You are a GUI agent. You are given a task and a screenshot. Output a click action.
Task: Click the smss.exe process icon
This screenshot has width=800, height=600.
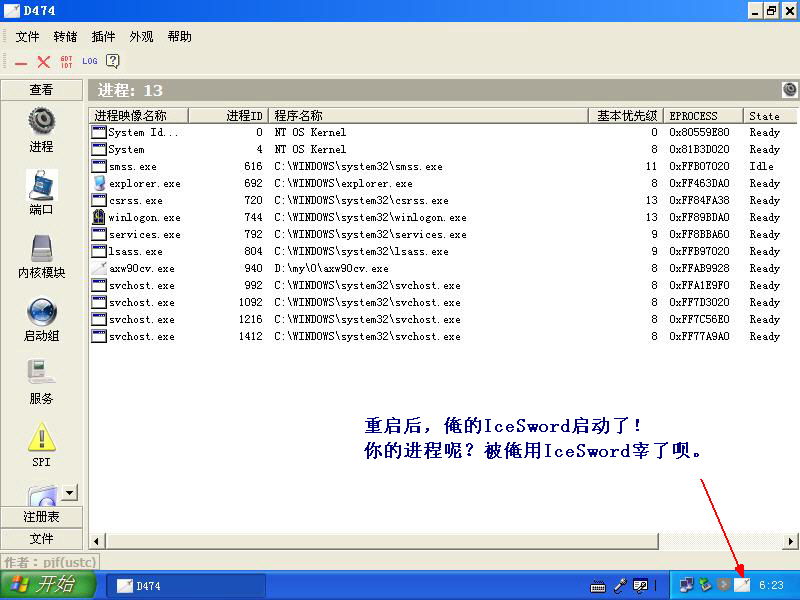99,166
